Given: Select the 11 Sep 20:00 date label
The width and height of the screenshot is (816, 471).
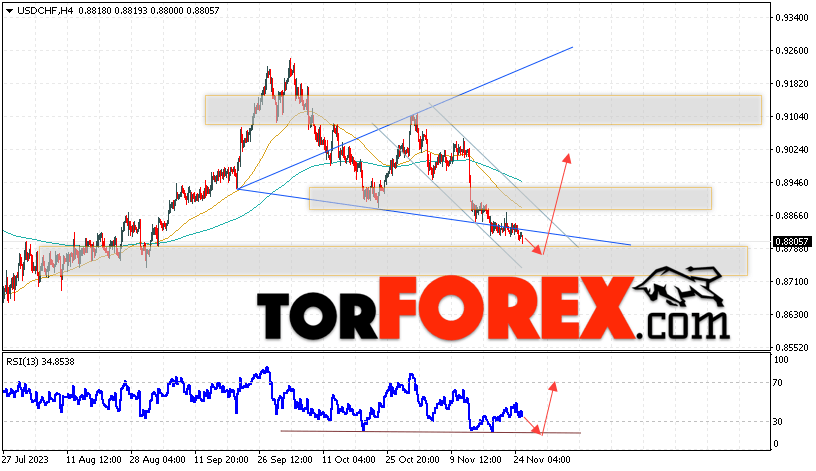Looking at the screenshot, I should (x=221, y=460).
